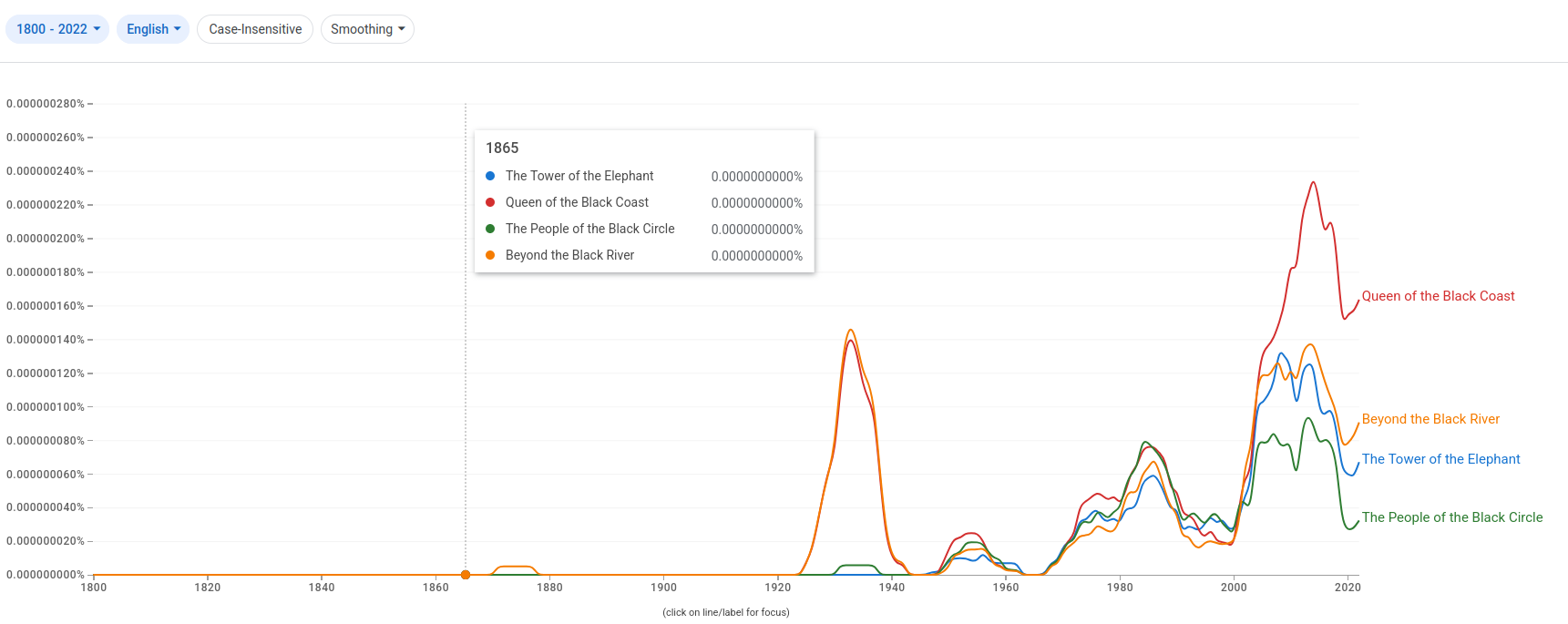This screenshot has width=1568, height=624.
Task: Click the Queen of the Black Coast line label
Action: point(1438,296)
